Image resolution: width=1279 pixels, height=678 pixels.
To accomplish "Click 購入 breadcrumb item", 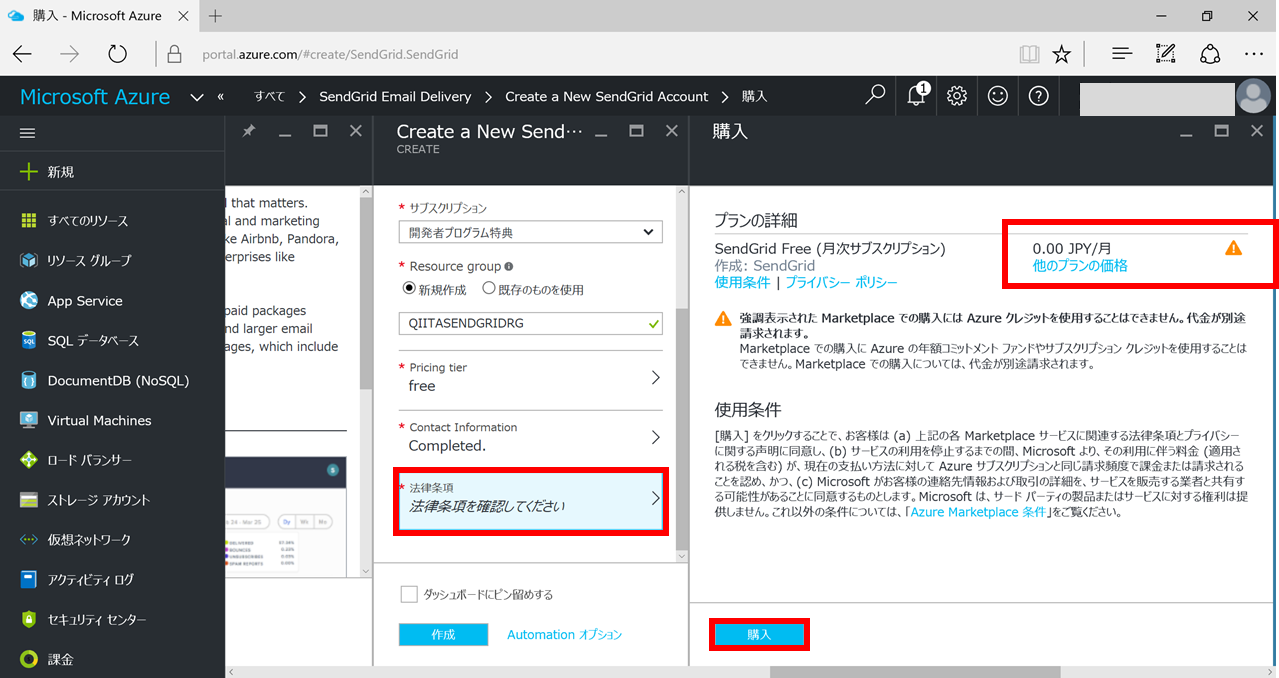I will pos(754,97).
